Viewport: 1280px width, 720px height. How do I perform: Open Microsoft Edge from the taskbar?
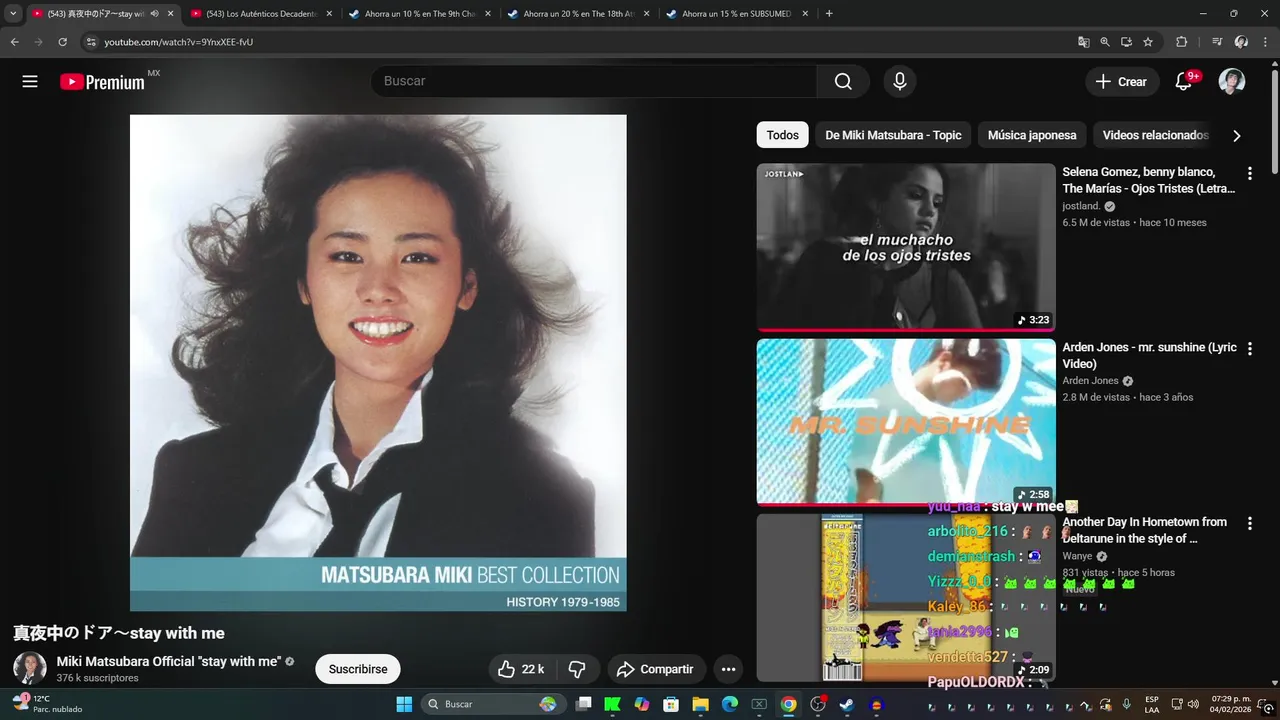730,704
